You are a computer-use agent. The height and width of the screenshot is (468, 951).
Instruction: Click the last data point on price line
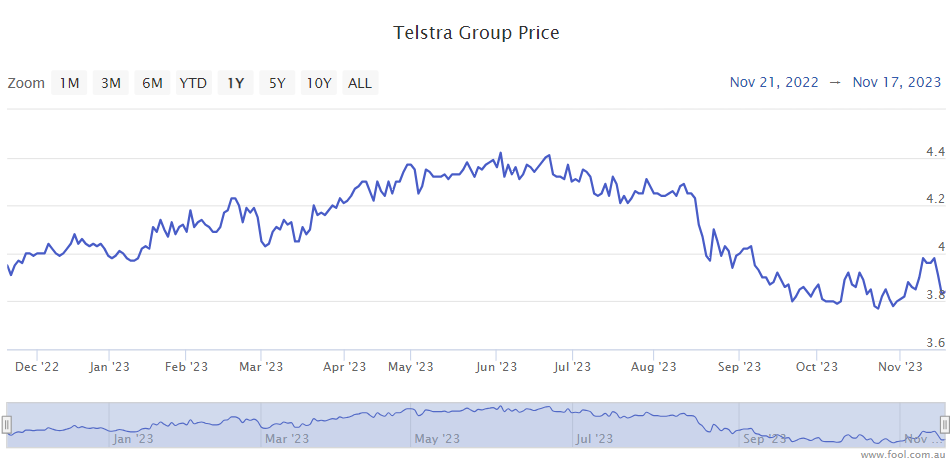pos(943,293)
